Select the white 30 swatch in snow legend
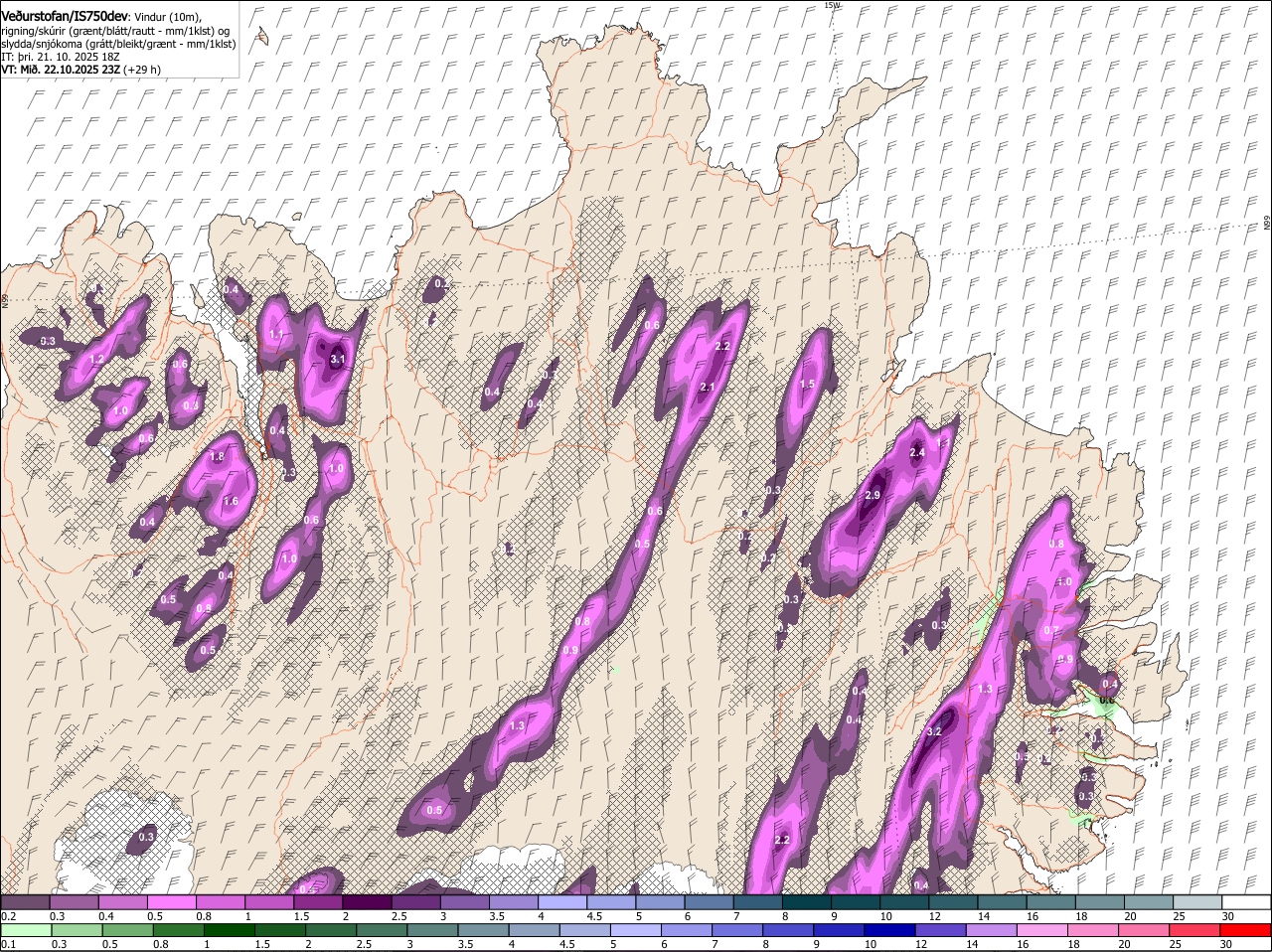 tap(1246, 902)
